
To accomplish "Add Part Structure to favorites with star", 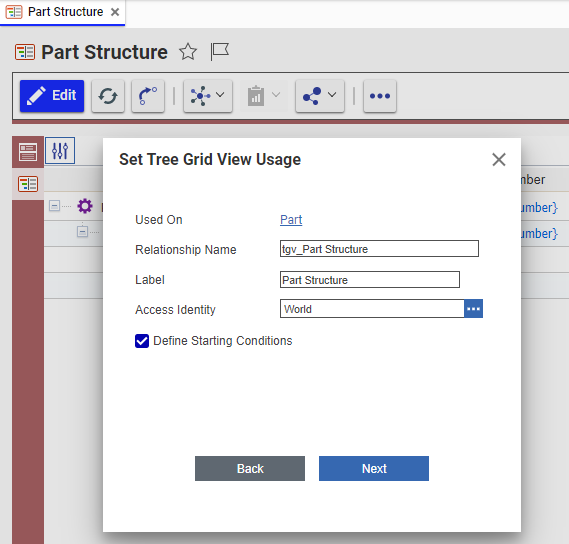I will coord(188,52).
